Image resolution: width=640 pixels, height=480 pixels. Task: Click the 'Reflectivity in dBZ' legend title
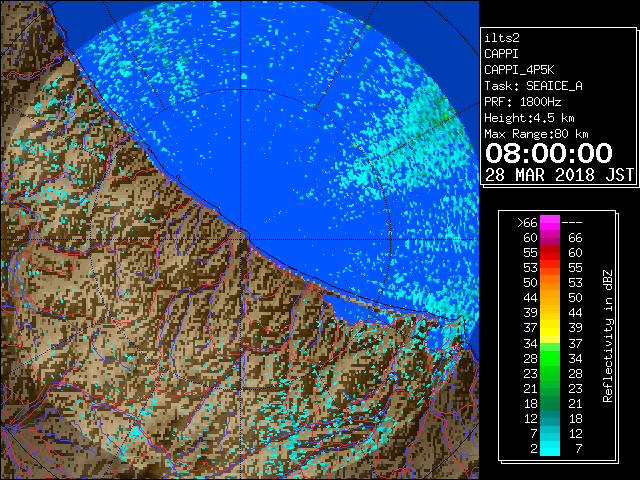608,336
